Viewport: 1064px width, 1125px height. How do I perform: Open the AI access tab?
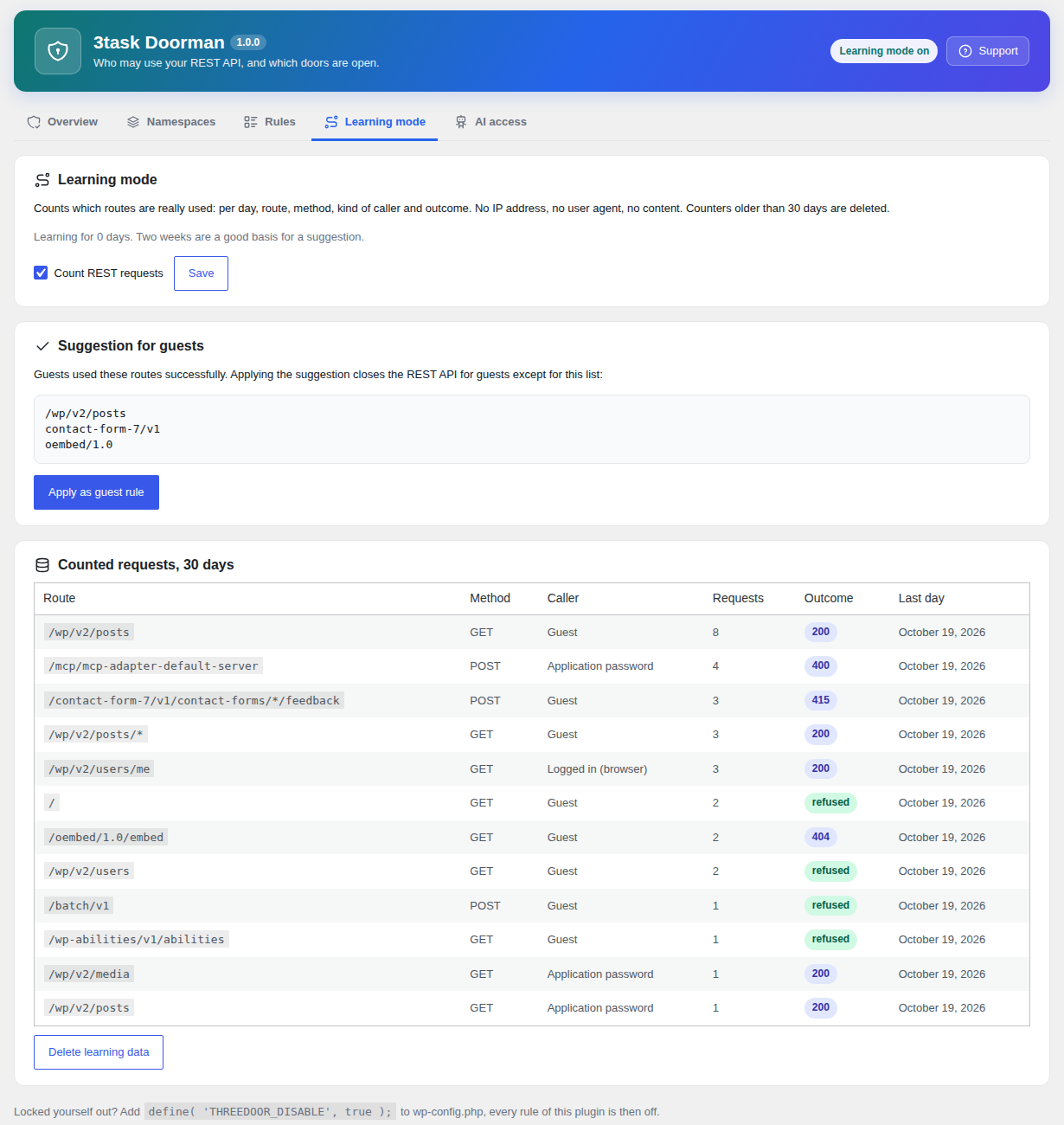[x=490, y=122]
